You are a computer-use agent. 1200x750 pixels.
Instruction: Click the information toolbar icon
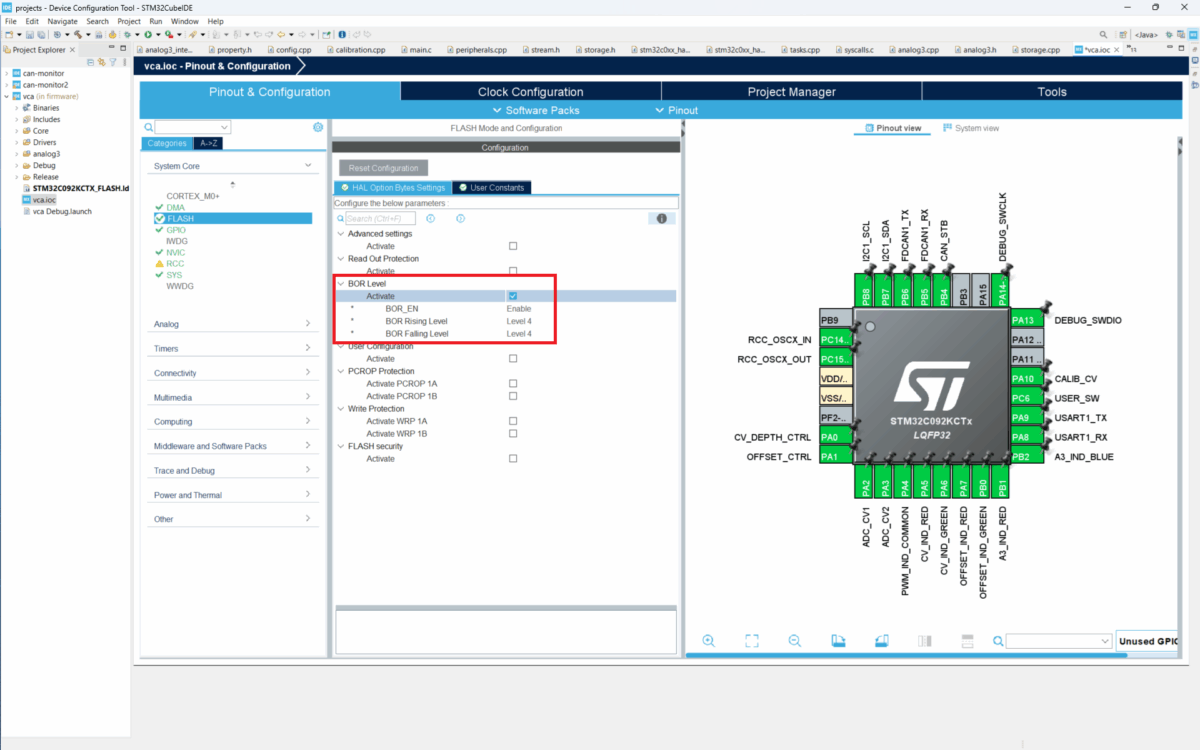coord(342,34)
